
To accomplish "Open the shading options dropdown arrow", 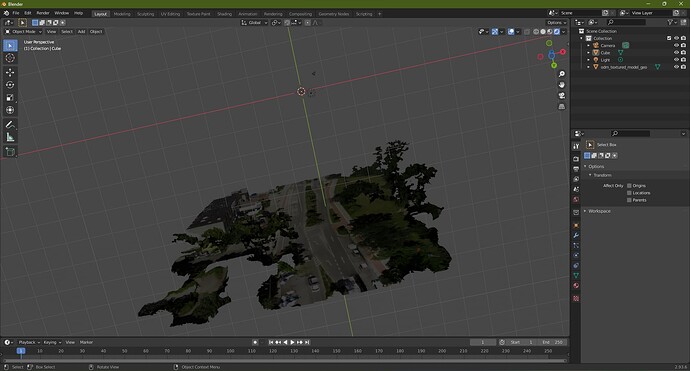I will pyautogui.click(x=564, y=32).
